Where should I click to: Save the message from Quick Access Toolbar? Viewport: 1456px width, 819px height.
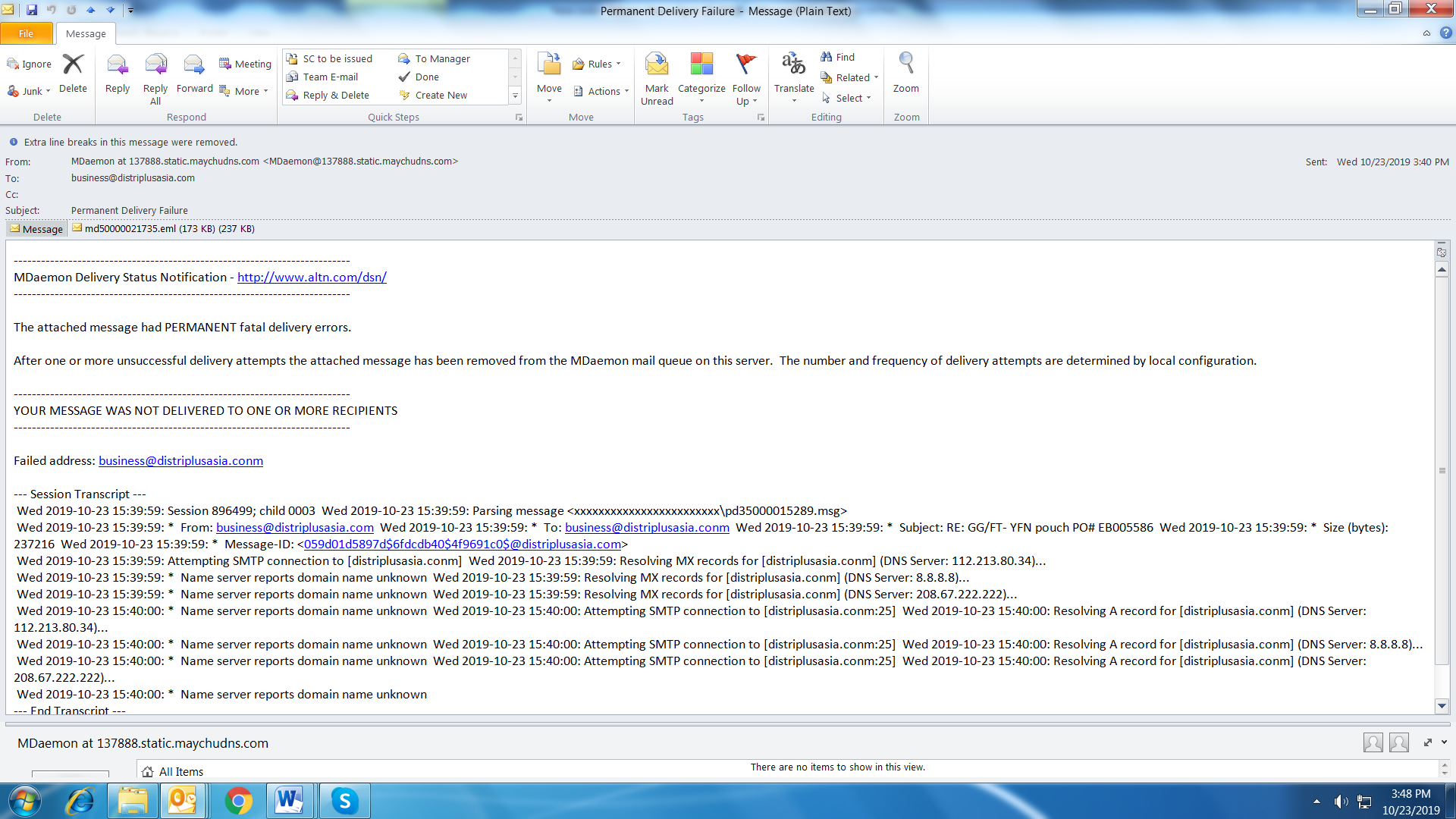32,10
